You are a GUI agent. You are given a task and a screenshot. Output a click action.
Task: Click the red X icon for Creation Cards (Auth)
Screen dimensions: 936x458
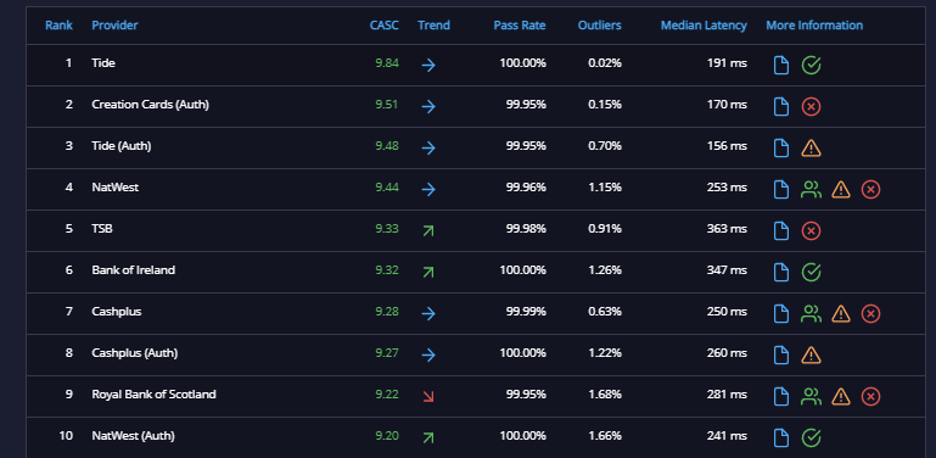pyautogui.click(x=811, y=106)
